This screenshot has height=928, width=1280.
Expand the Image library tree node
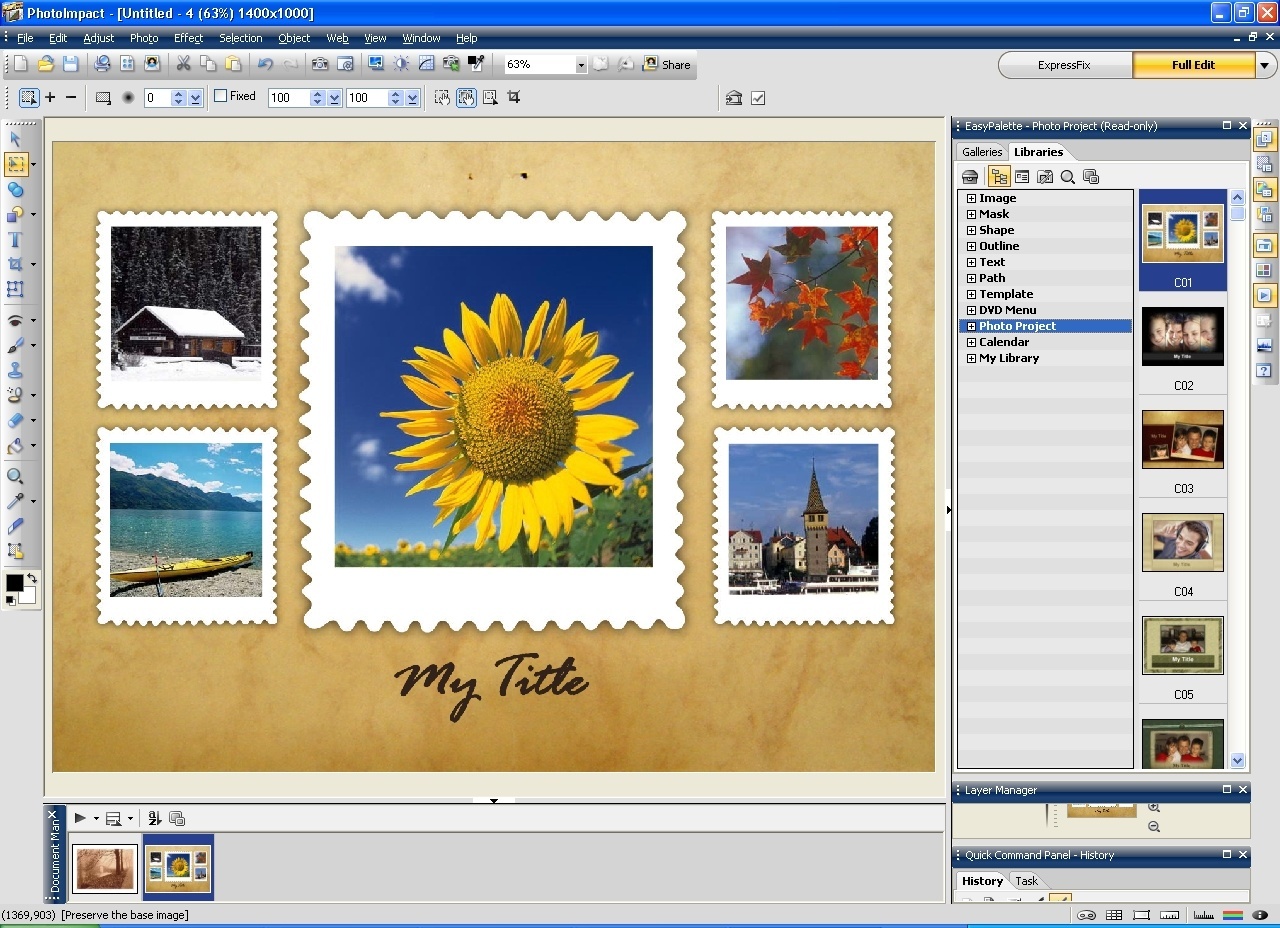[971, 198]
